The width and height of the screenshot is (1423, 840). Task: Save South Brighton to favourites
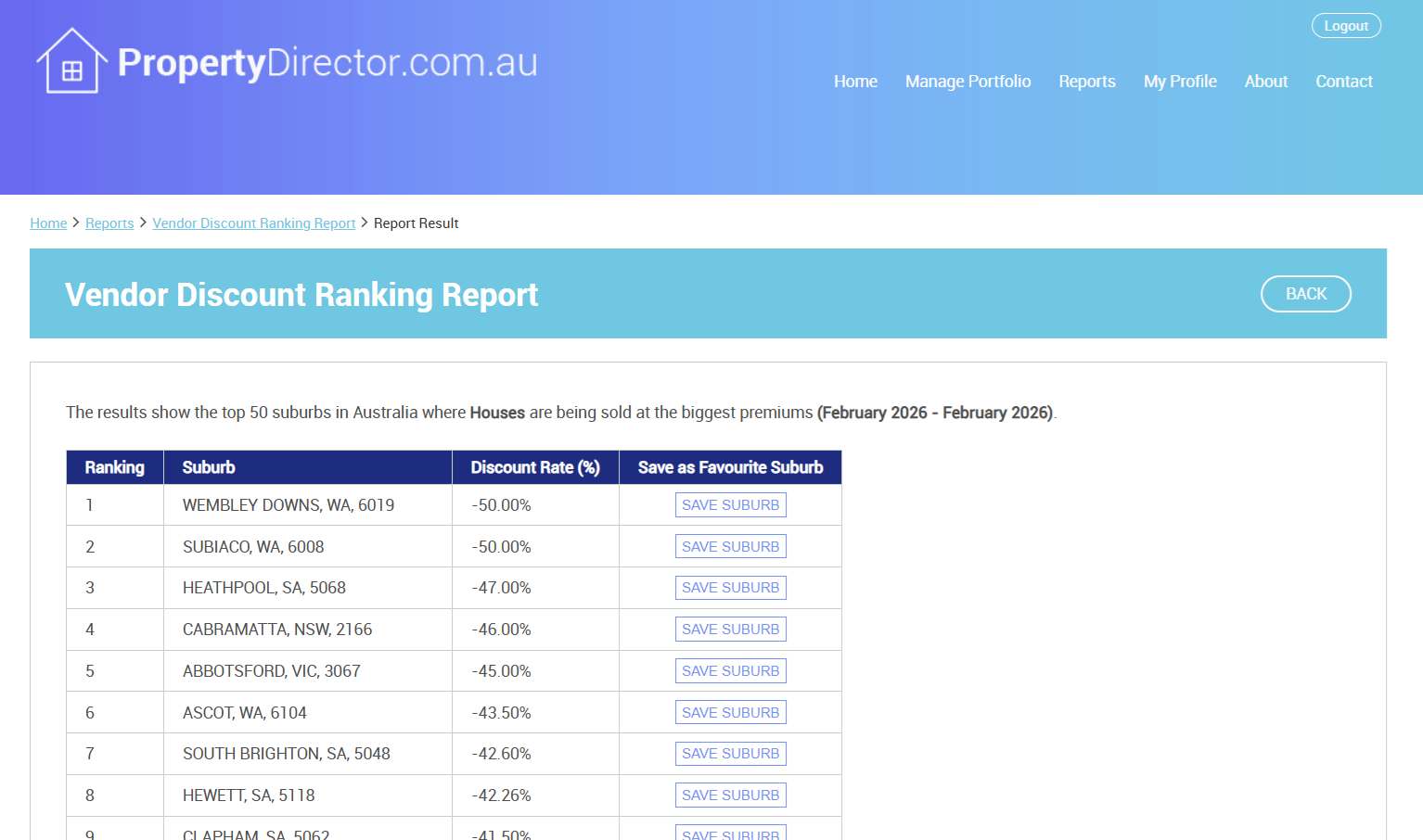[x=730, y=754]
